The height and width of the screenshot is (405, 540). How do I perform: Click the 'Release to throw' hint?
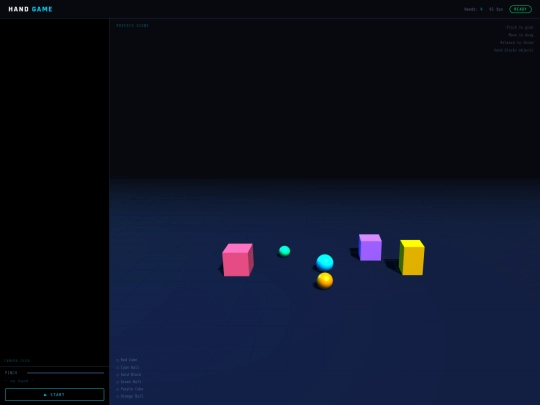(517, 42)
